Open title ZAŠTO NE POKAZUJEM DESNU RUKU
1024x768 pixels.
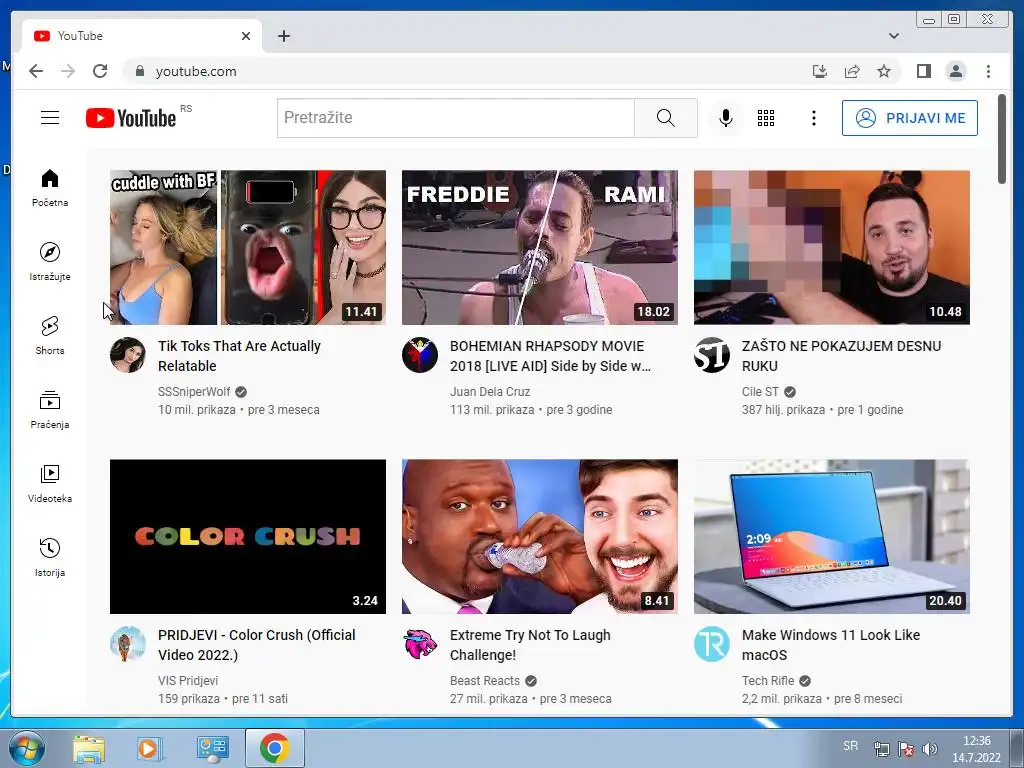[841, 356]
